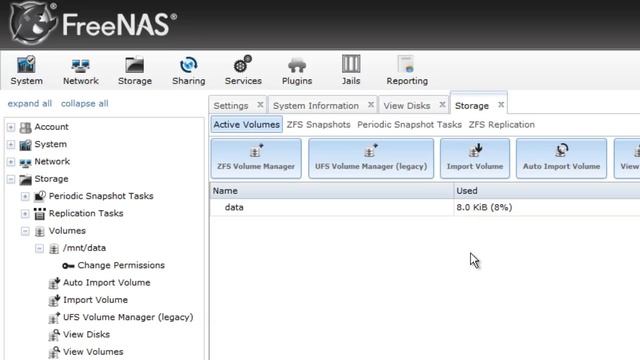Image resolution: width=640 pixels, height=360 pixels.
Task: Click the System tree icon in sidebar
Action: click(x=25, y=144)
